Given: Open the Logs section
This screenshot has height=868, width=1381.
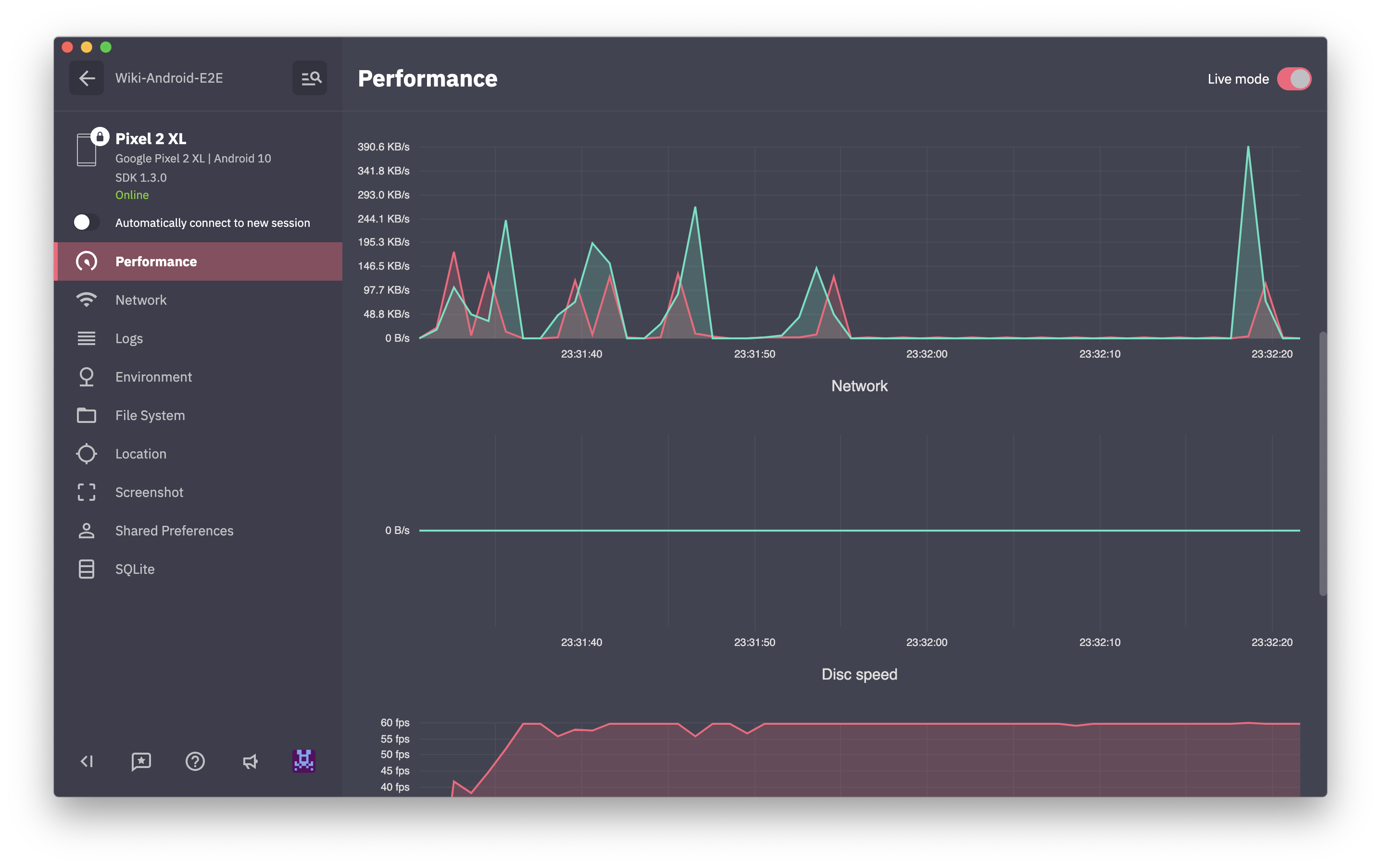Looking at the screenshot, I should coord(129,338).
